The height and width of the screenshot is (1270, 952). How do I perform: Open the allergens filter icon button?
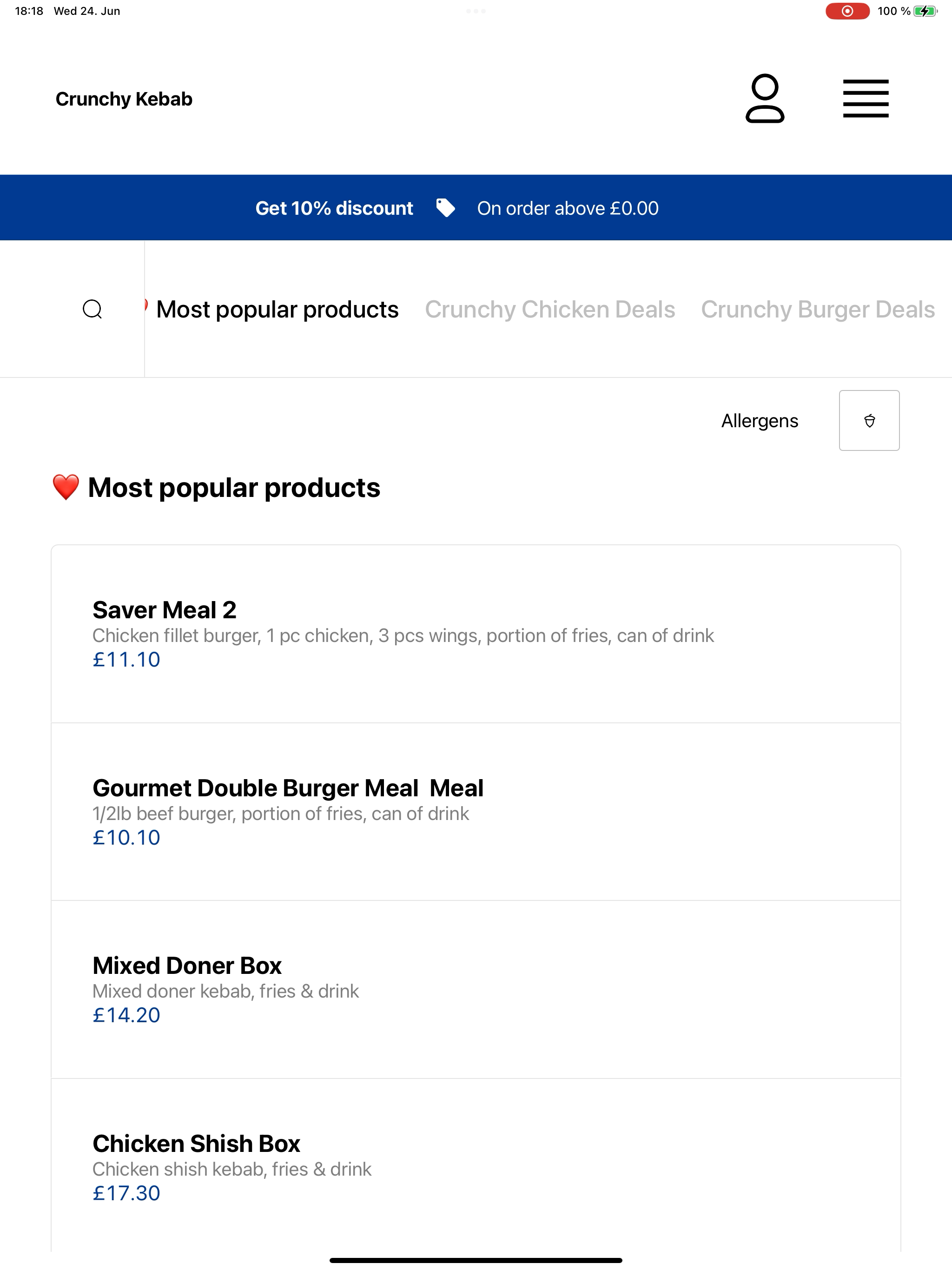869,420
